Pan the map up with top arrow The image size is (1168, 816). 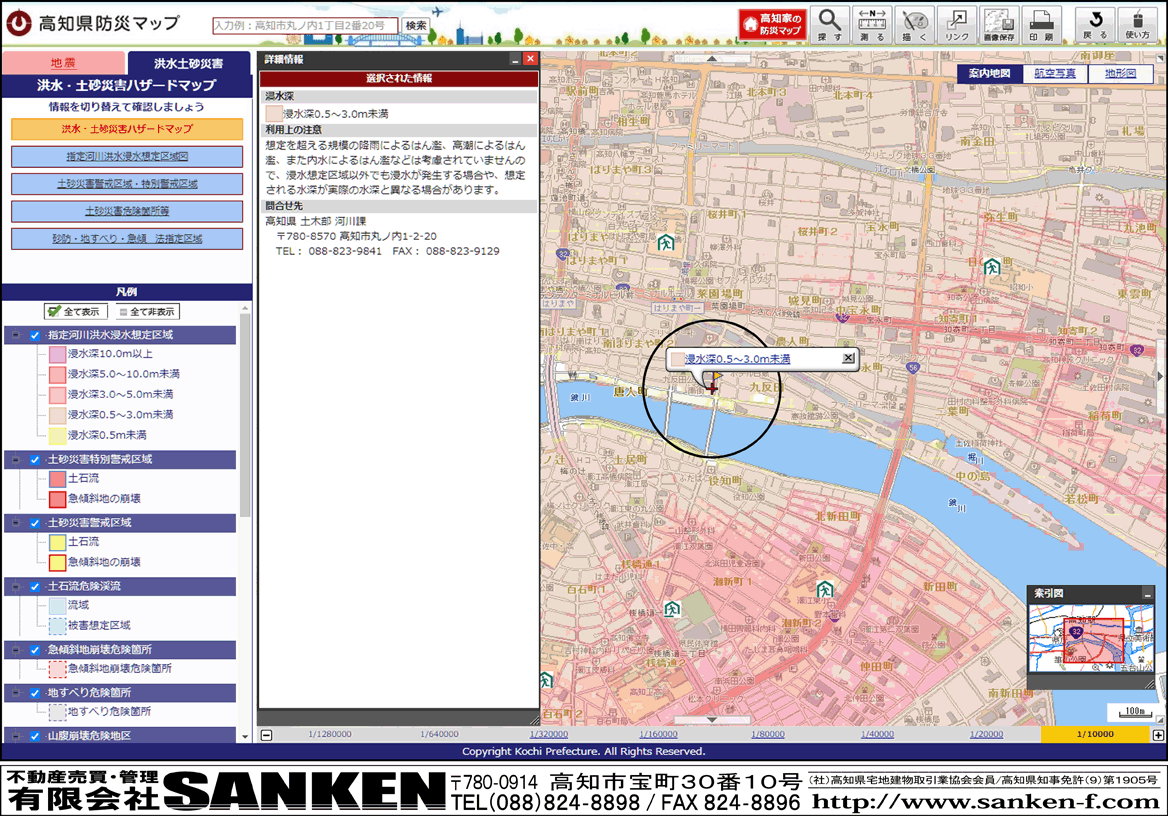point(712,58)
